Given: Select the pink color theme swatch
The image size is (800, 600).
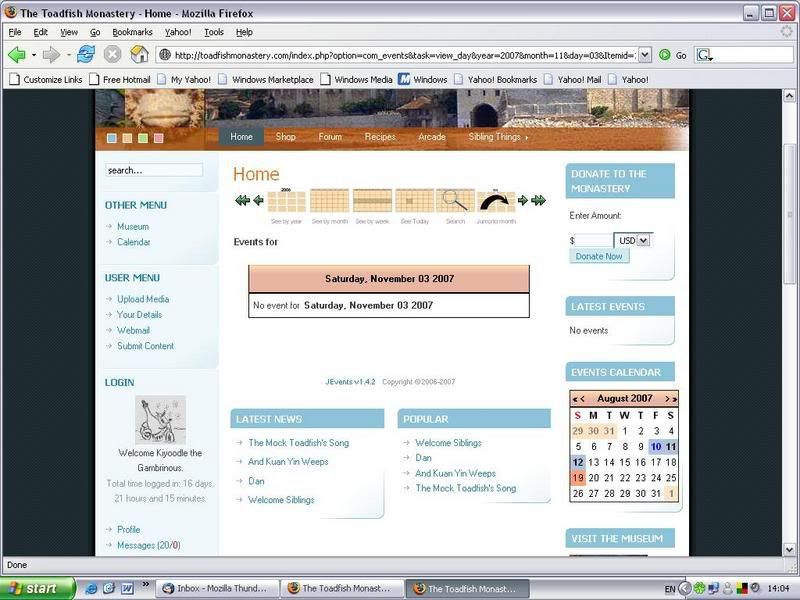Looking at the screenshot, I should point(158,138).
